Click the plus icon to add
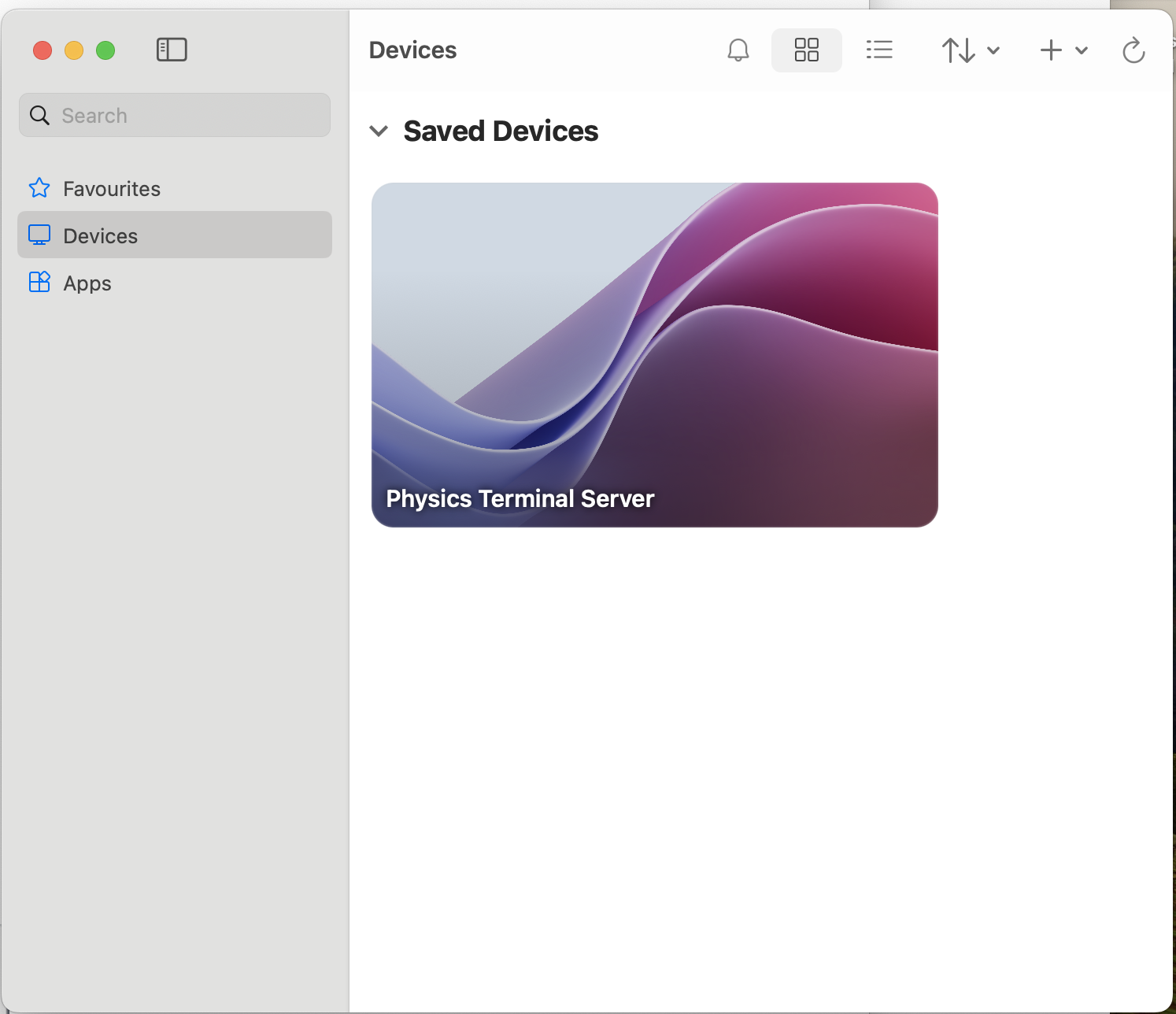Screen dimensions: 1176x1014 point(1051,50)
